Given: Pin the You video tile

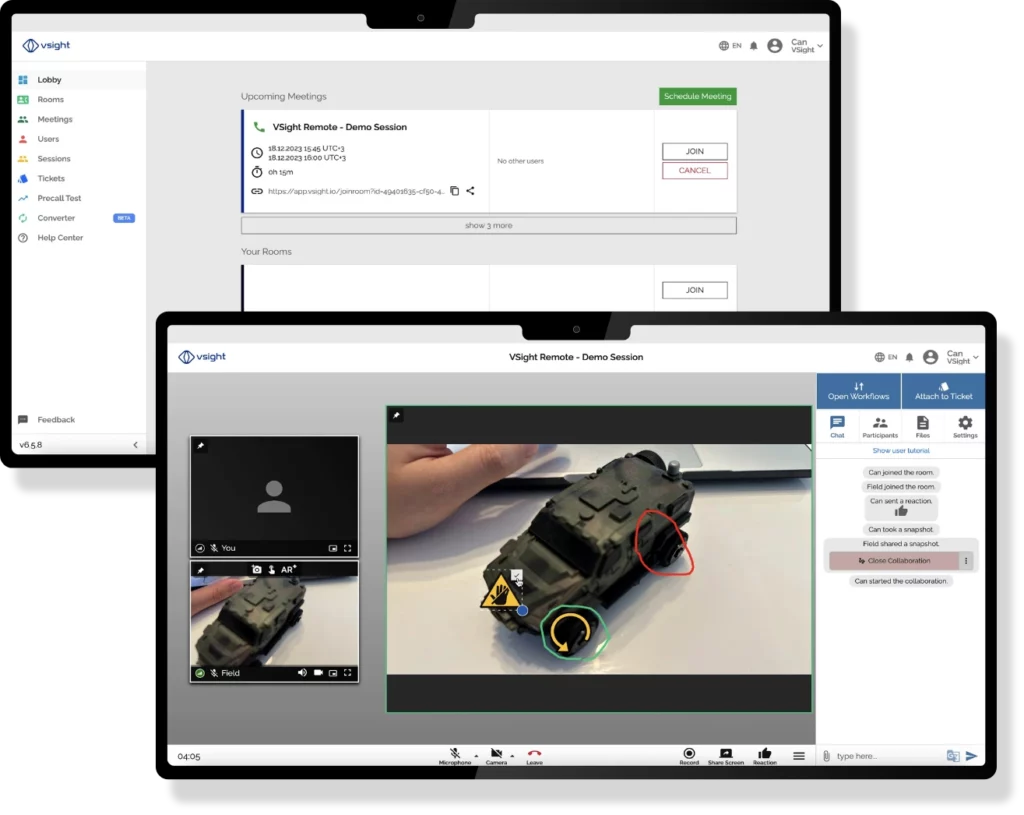Looking at the screenshot, I should pos(201,445).
